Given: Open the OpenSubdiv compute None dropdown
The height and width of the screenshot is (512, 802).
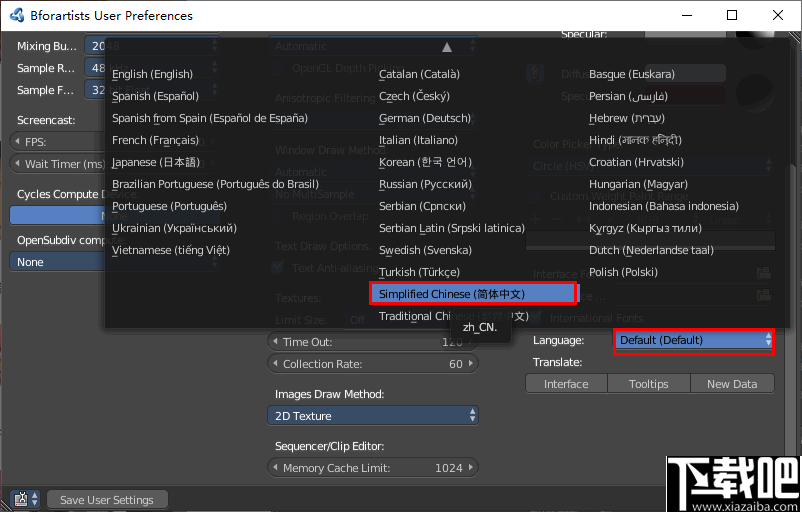Looking at the screenshot, I should coord(58,262).
